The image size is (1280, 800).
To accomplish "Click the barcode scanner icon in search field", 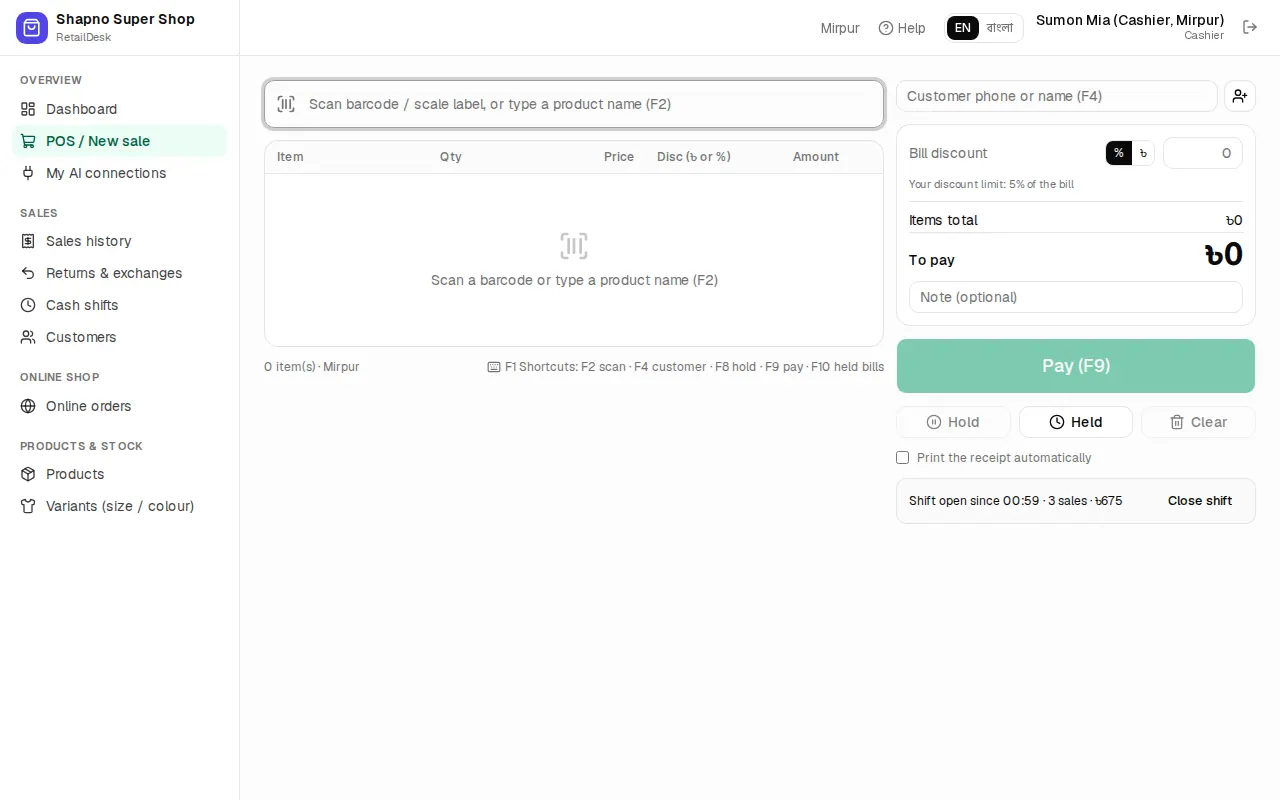I will point(286,104).
